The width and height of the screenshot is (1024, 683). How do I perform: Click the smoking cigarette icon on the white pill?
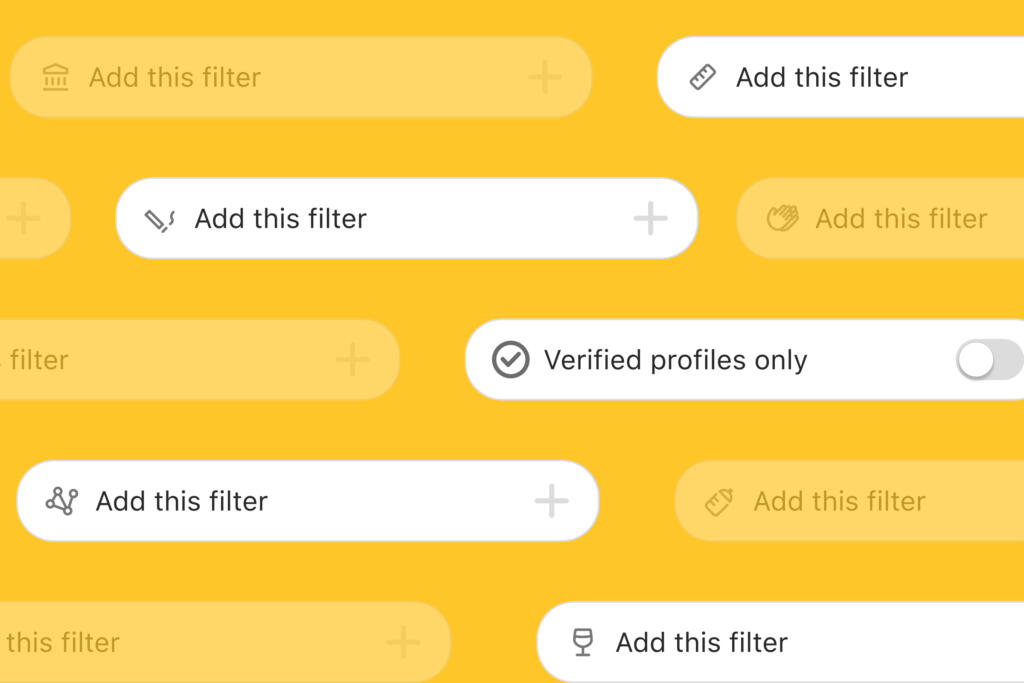pyautogui.click(x=157, y=218)
